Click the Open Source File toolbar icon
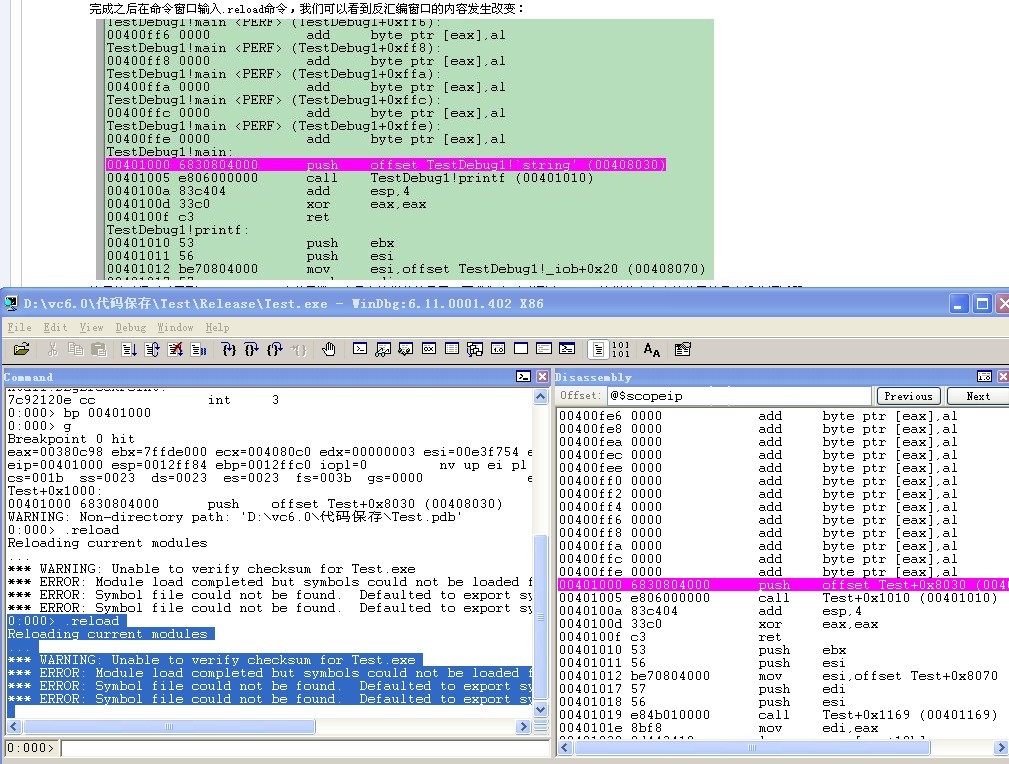Screen dimensions: 1009x764 [21, 349]
